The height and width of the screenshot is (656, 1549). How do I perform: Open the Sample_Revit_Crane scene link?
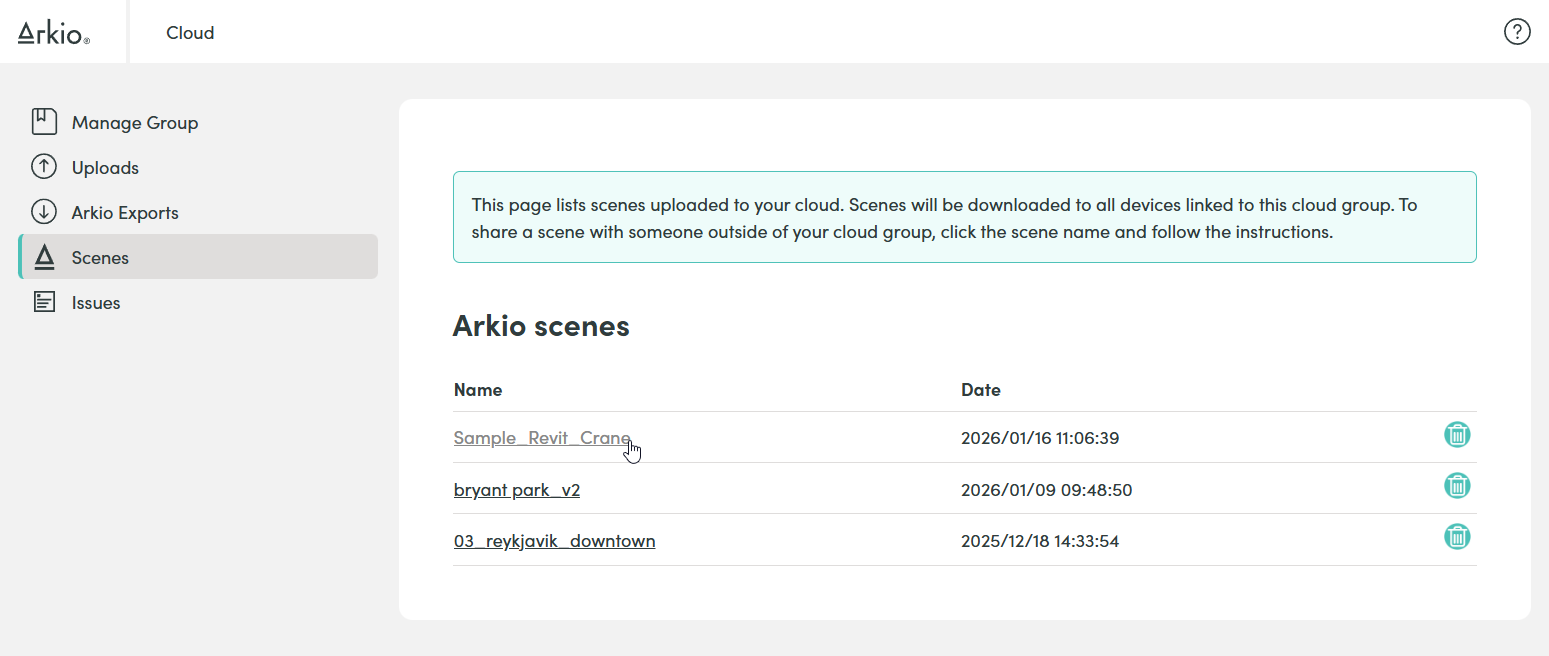coord(542,438)
